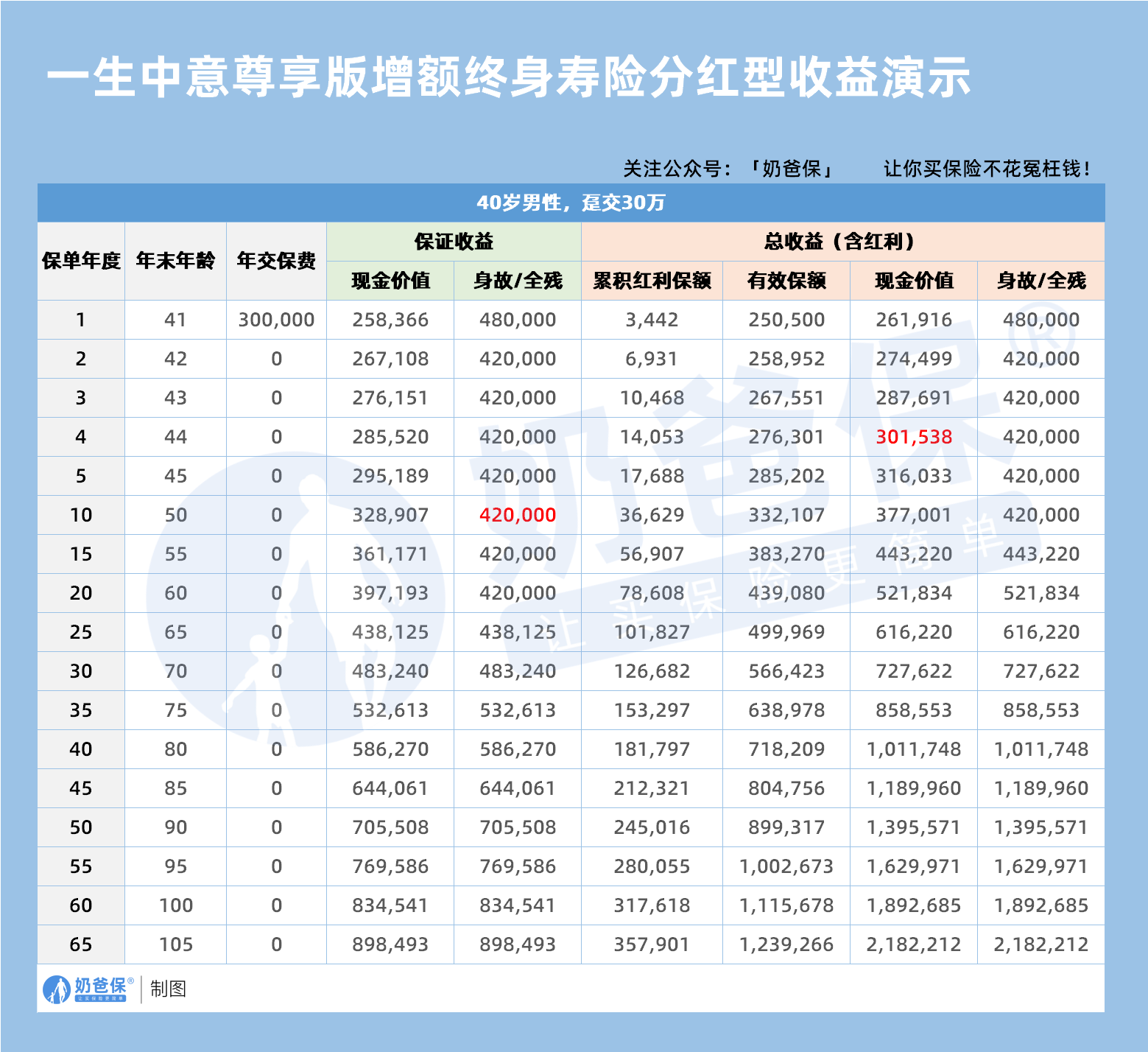
Task: Click the 保证收益 group header
Action: 454,242
